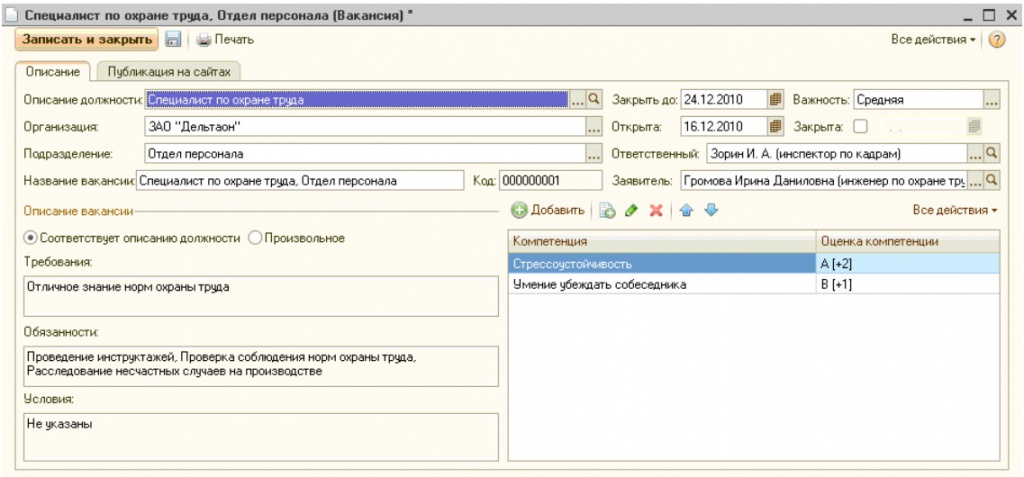This screenshot has height=477, width=1024.
Task: Delete row with the red X icon
Action: point(656,211)
